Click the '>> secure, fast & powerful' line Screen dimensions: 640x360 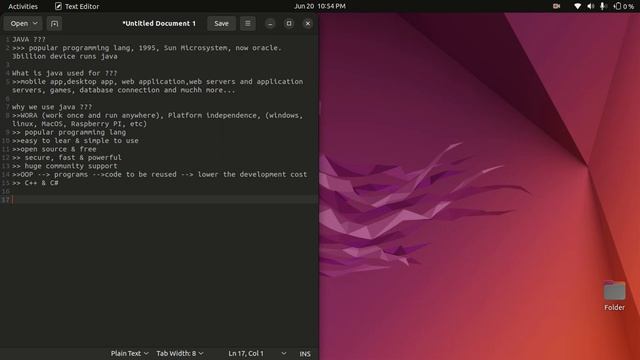tap(67, 158)
